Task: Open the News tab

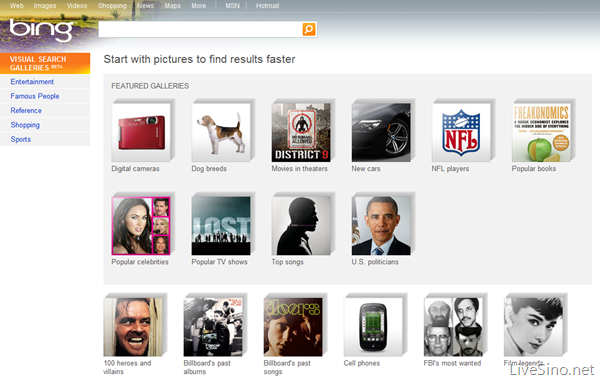Action: 145,6
